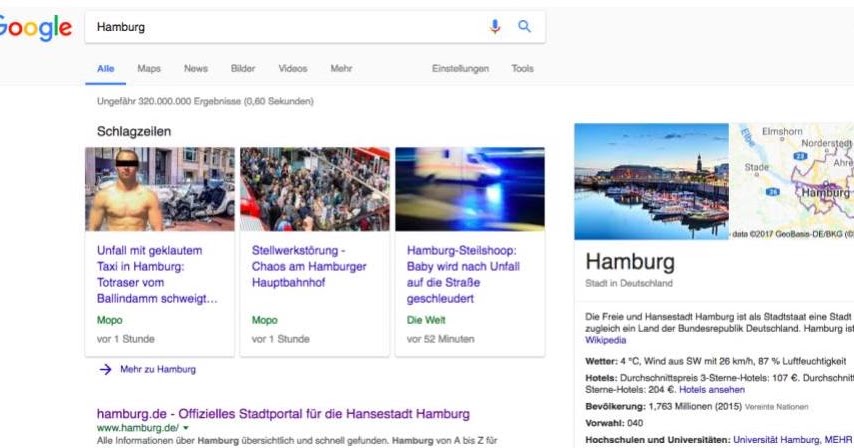Click the Google logo
This screenshot has height=448, width=854.
pos(35,28)
